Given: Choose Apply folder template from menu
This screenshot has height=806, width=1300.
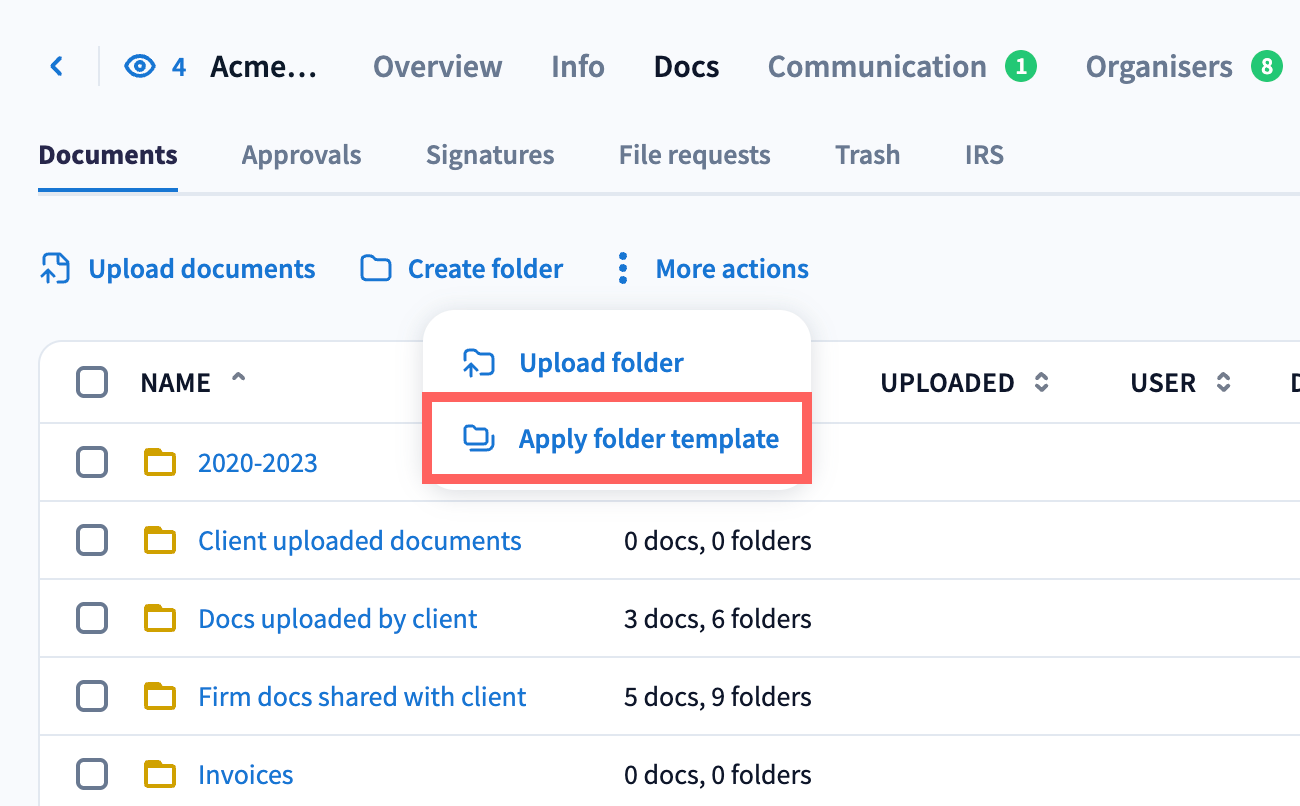Looking at the screenshot, I should coord(648,439).
